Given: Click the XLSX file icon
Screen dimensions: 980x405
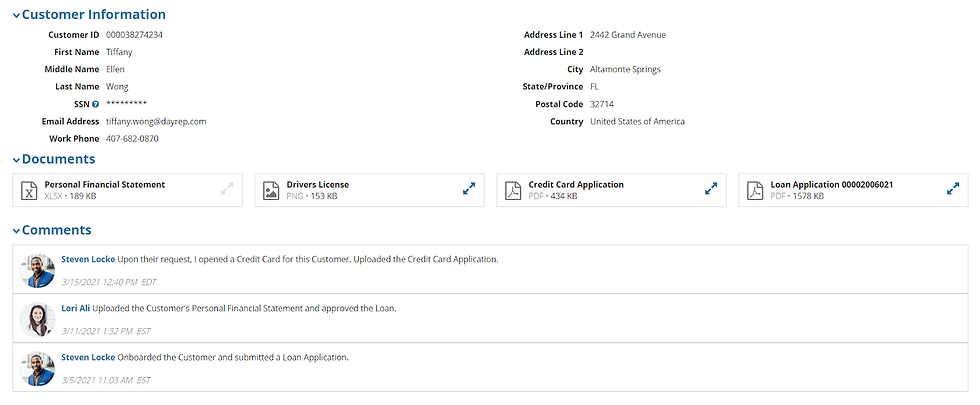Looking at the screenshot, I should (29, 191).
